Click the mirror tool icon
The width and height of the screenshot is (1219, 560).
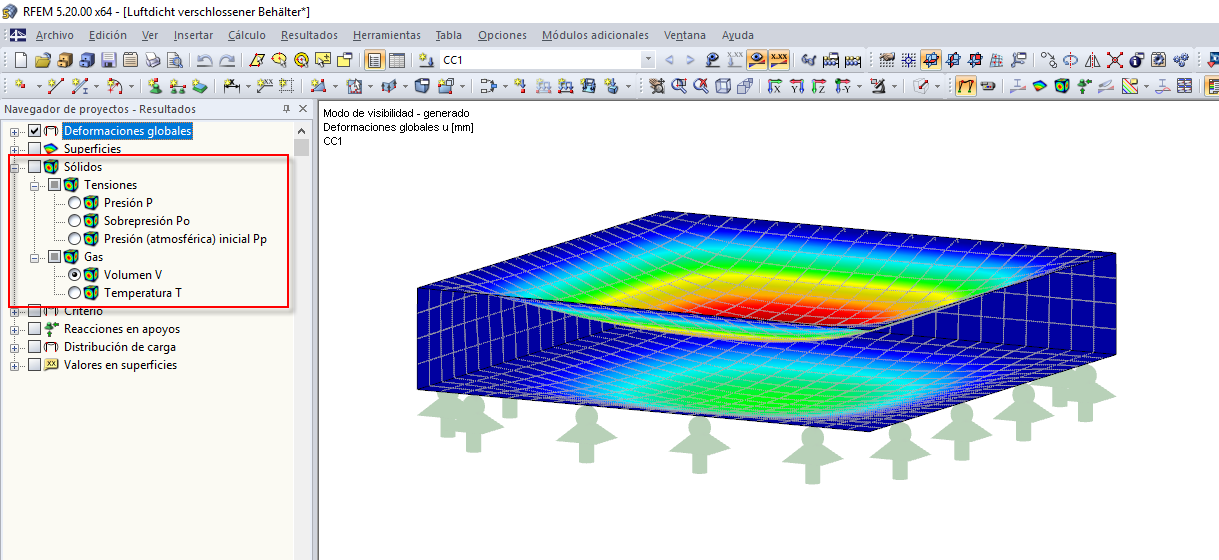pyautogui.click(x=1093, y=60)
